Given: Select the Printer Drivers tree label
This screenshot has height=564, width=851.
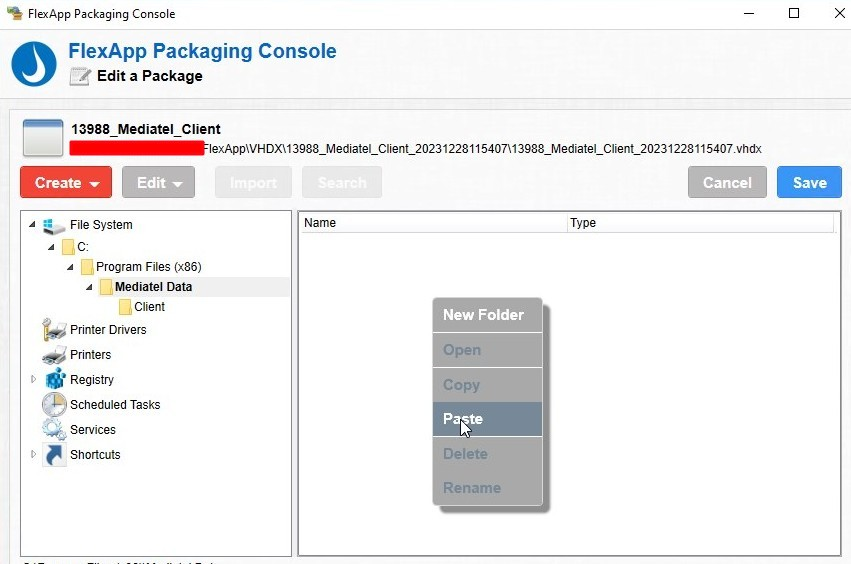Looking at the screenshot, I should click(108, 329).
